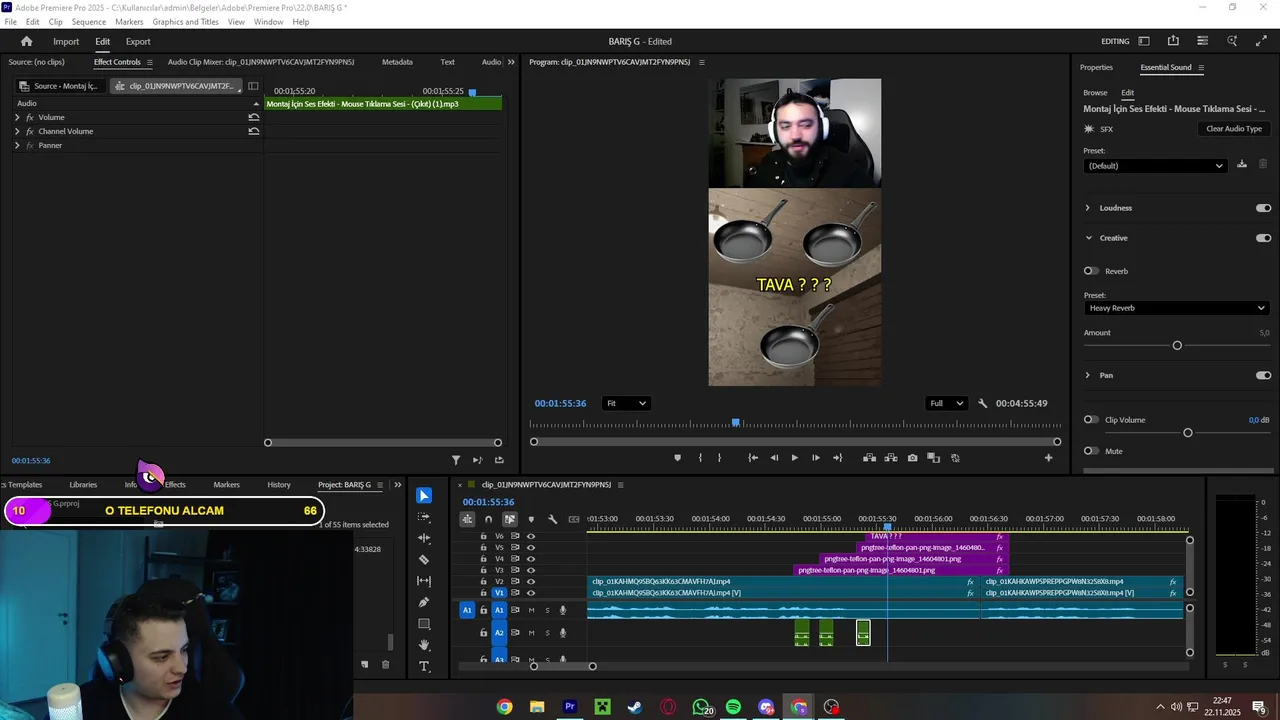Open the Full playback resolution dropdown
Viewport: 1280px width, 720px height.
[x=946, y=404]
